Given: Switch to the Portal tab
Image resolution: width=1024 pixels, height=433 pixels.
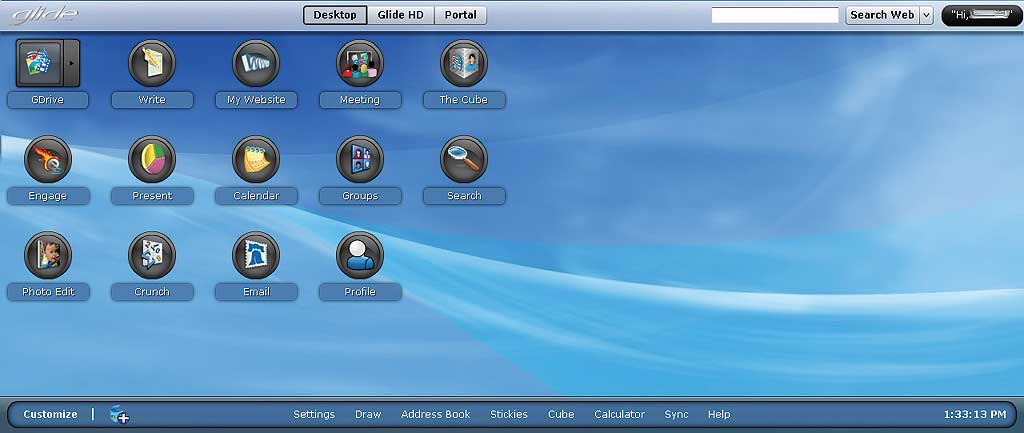Looking at the screenshot, I should click(x=460, y=15).
